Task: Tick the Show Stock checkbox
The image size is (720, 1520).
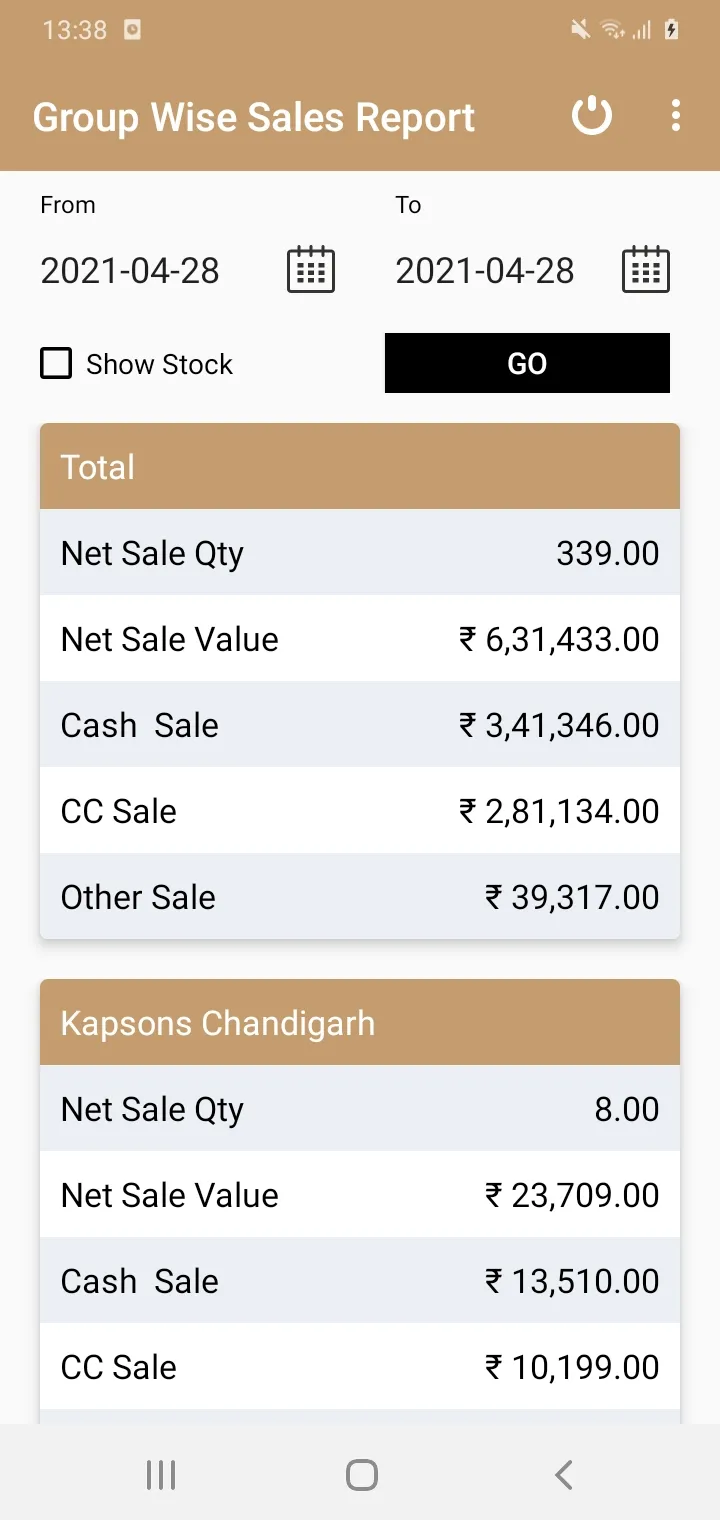Action: [x=56, y=363]
